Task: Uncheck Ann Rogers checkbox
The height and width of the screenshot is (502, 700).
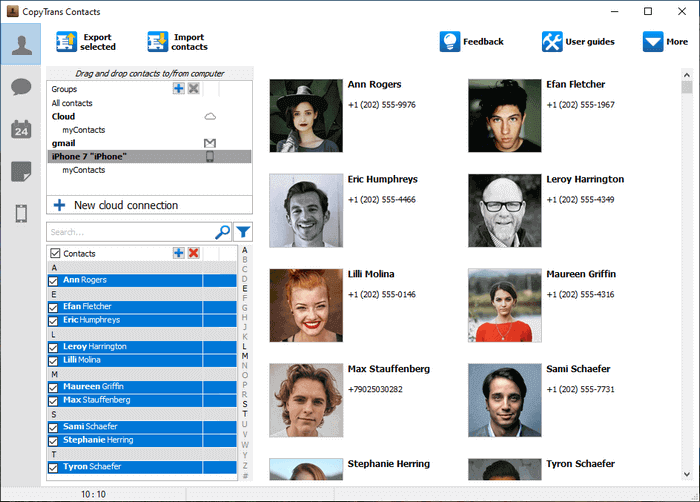Action: tap(53, 281)
